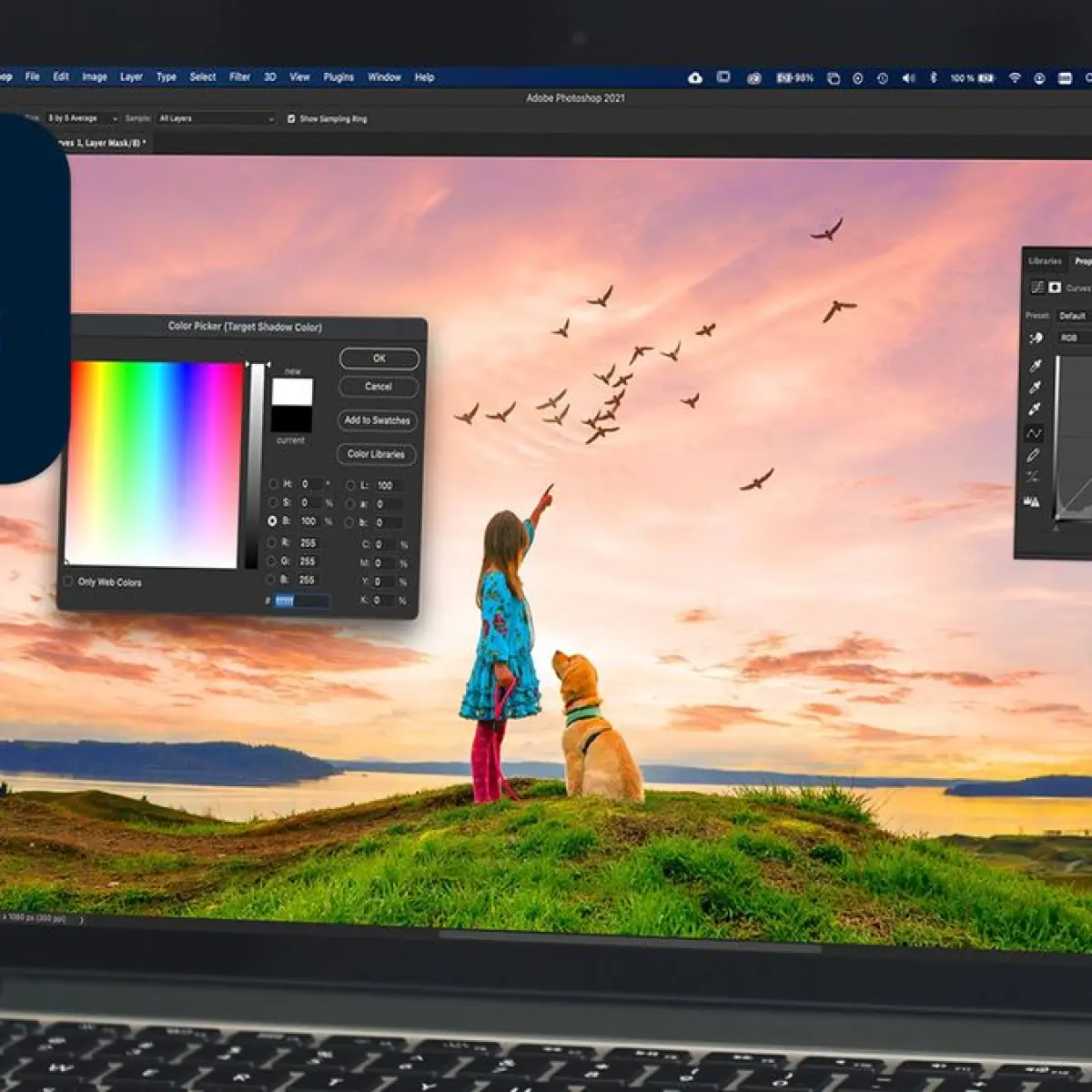Image resolution: width=1092 pixels, height=1092 pixels.
Task: Choose the edit points curve tool
Action: [1034, 433]
